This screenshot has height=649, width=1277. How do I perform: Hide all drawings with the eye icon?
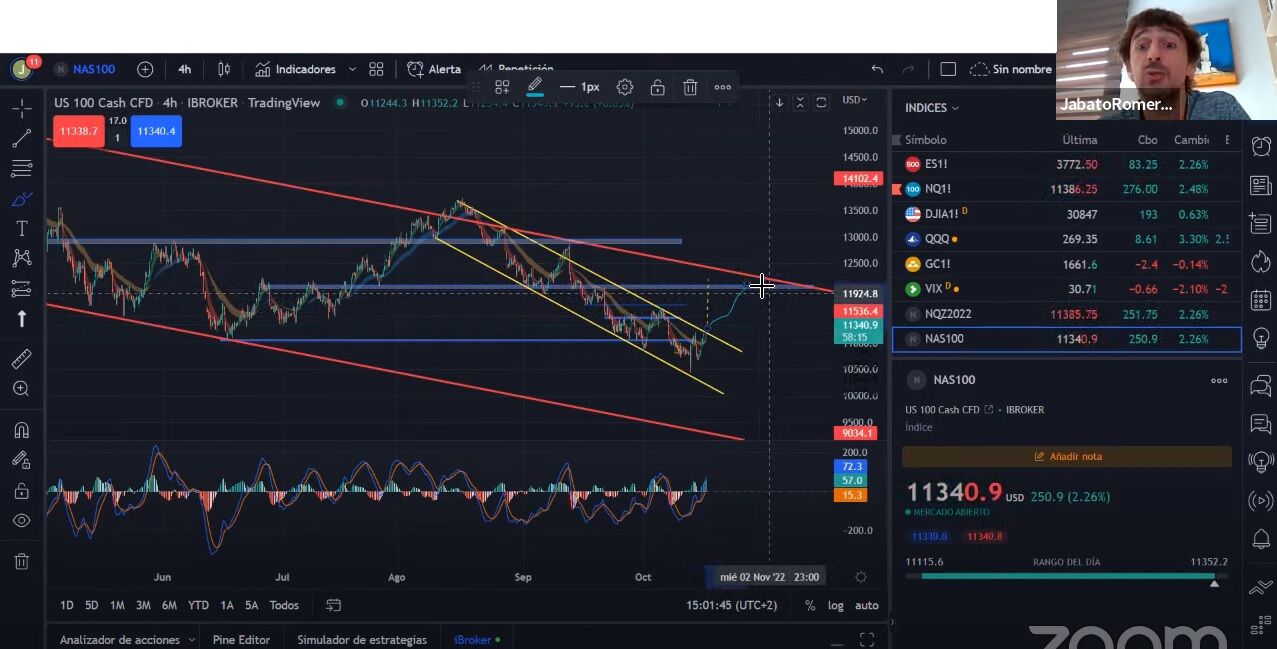(21, 521)
